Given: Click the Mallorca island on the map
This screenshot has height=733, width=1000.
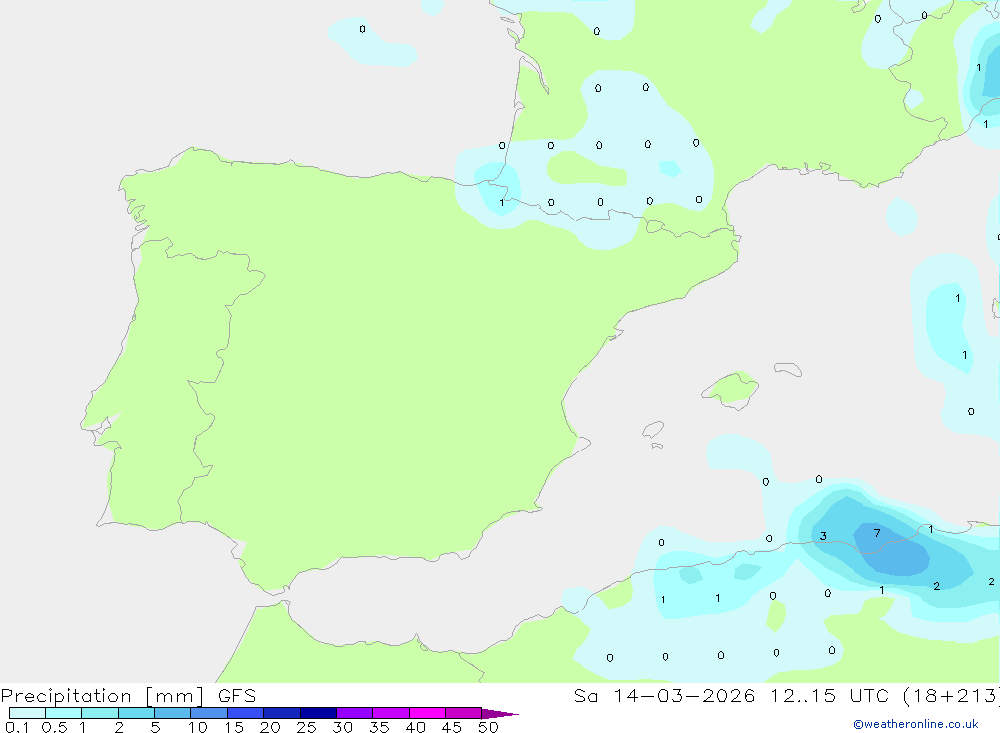Looking at the screenshot, I should coord(731,389).
